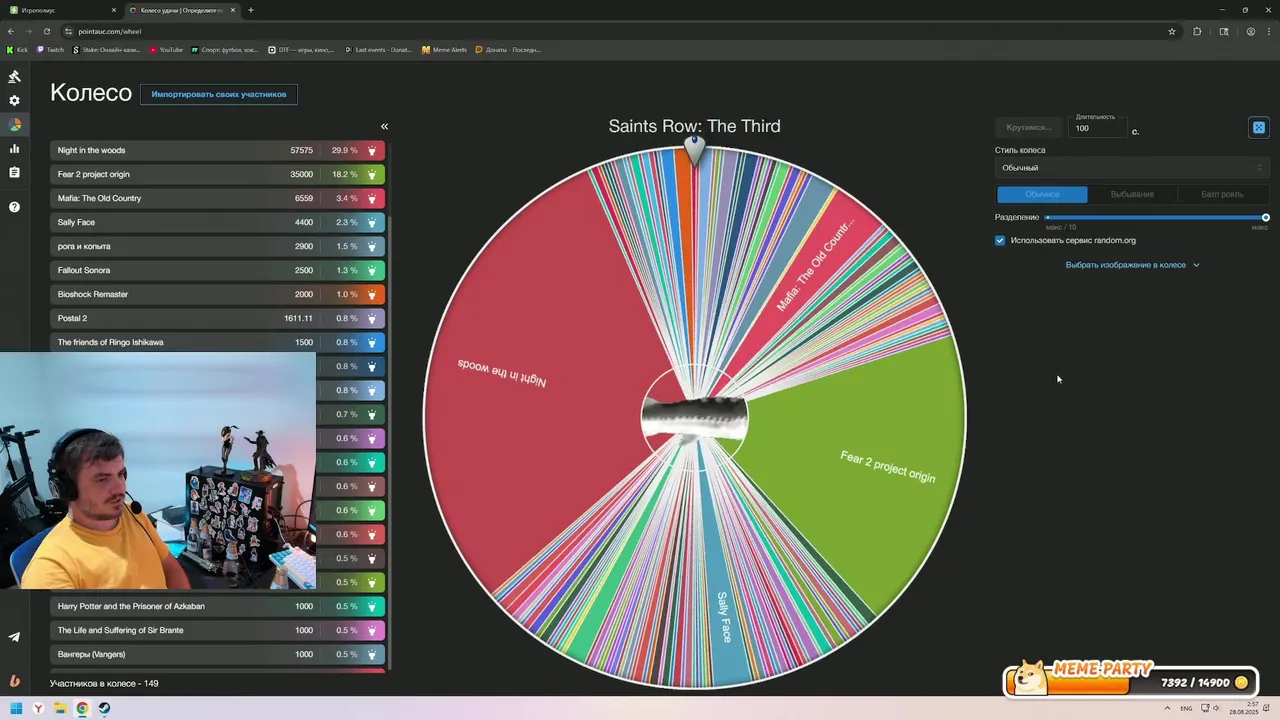
Task: Open the Стиль колеса dropdown
Action: click(1132, 168)
